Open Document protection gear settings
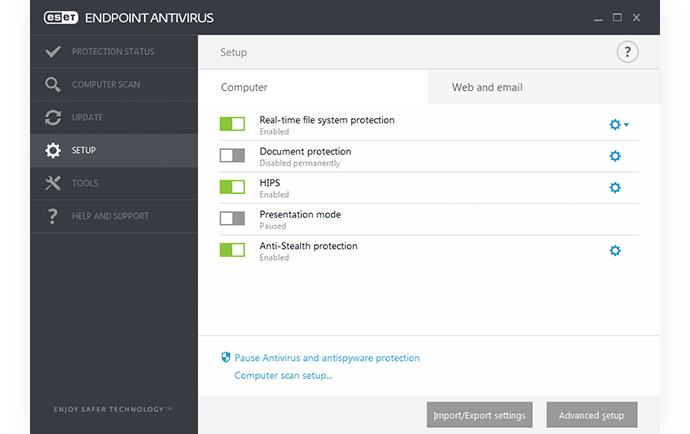The image size is (690, 434). (615, 156)
